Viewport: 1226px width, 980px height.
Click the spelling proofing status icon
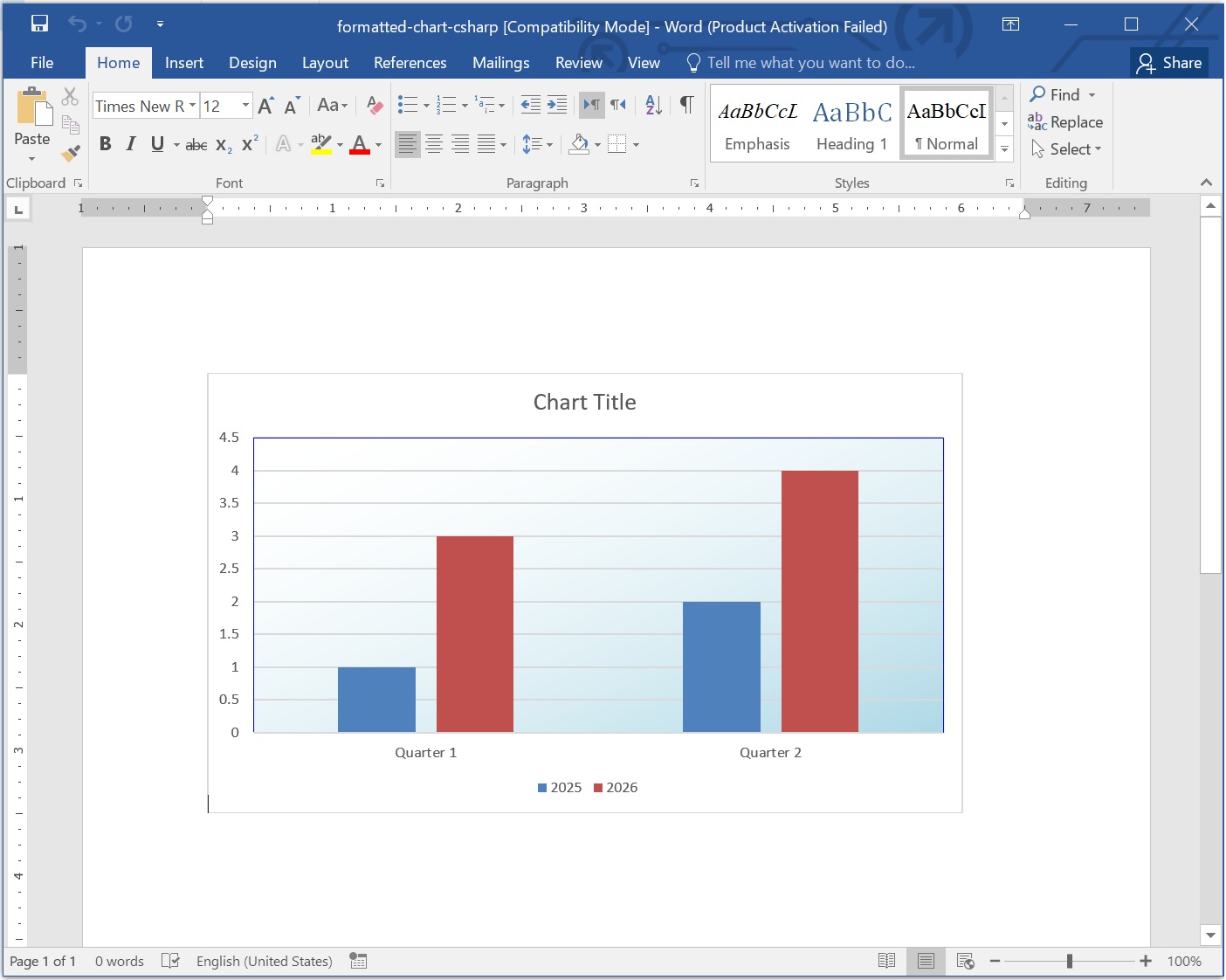pyautogui.click(x=171, y=961)
